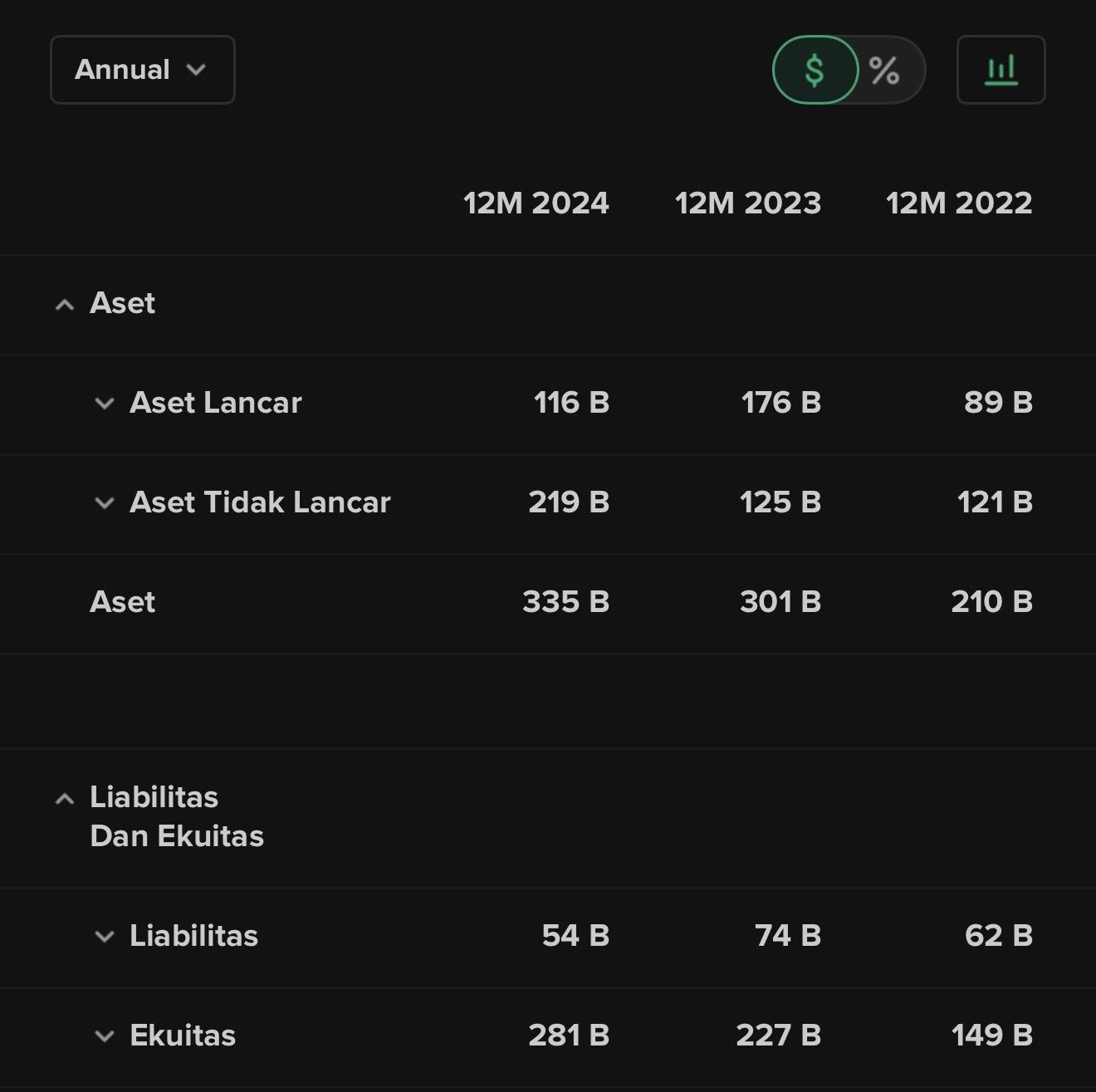Click the Aset Lancar label
Image resolution: width=1096 pixels, height=1092 pixels.
click(x=215, y=403)
